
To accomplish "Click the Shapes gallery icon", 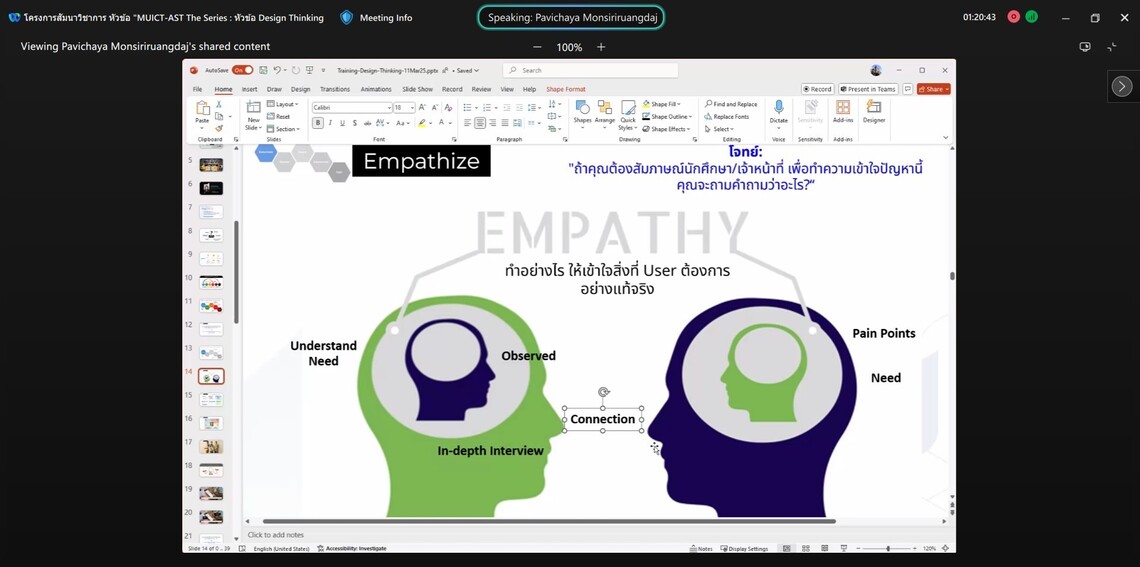I will tap(582, 109).
